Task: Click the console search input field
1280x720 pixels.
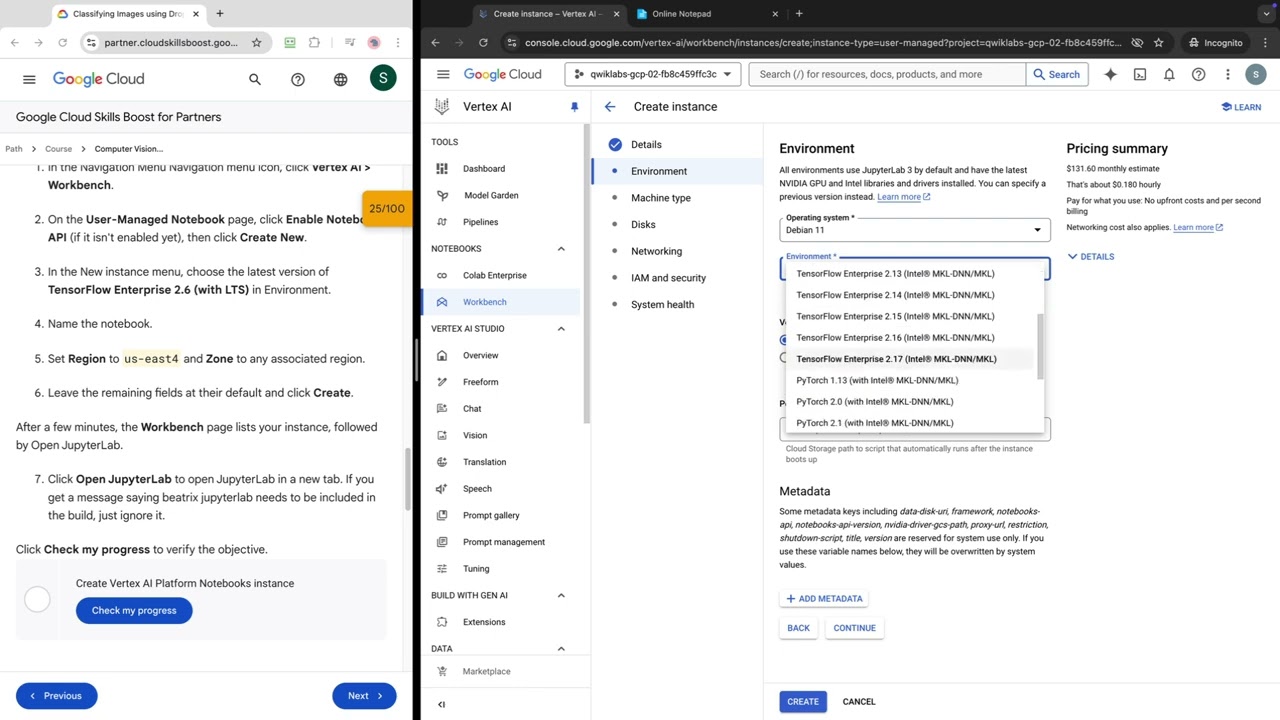Action: point(888,74)
